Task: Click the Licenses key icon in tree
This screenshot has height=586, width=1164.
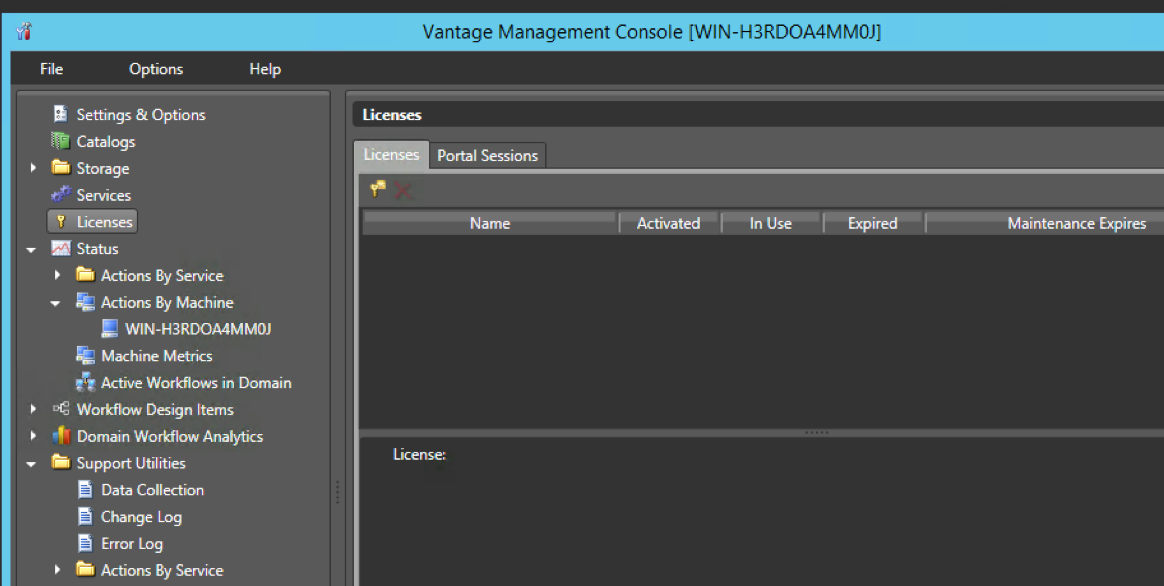Action: click(62, 221)
